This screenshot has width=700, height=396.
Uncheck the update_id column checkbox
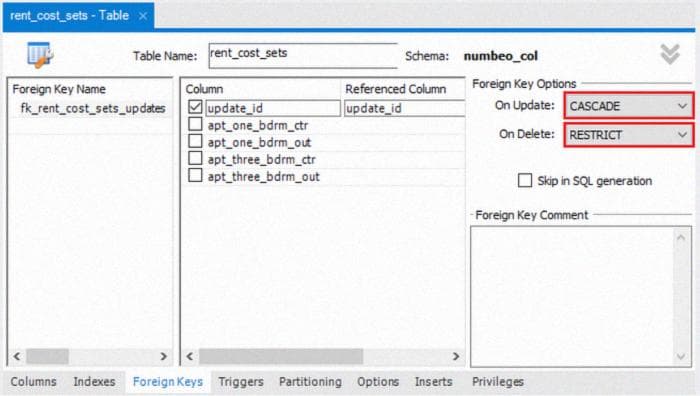(x=195, y=107)
